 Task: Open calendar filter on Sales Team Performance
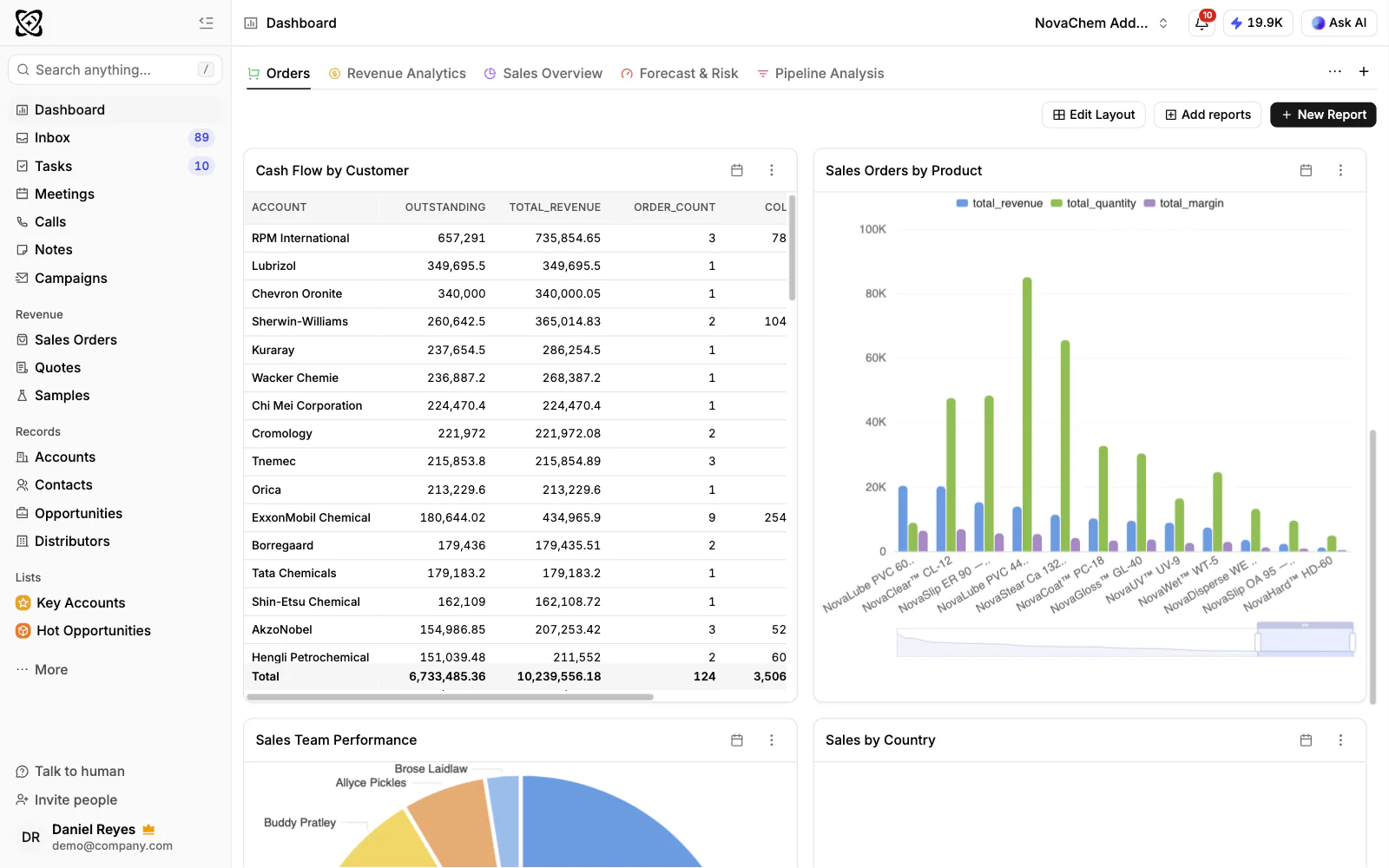(737, 740)
